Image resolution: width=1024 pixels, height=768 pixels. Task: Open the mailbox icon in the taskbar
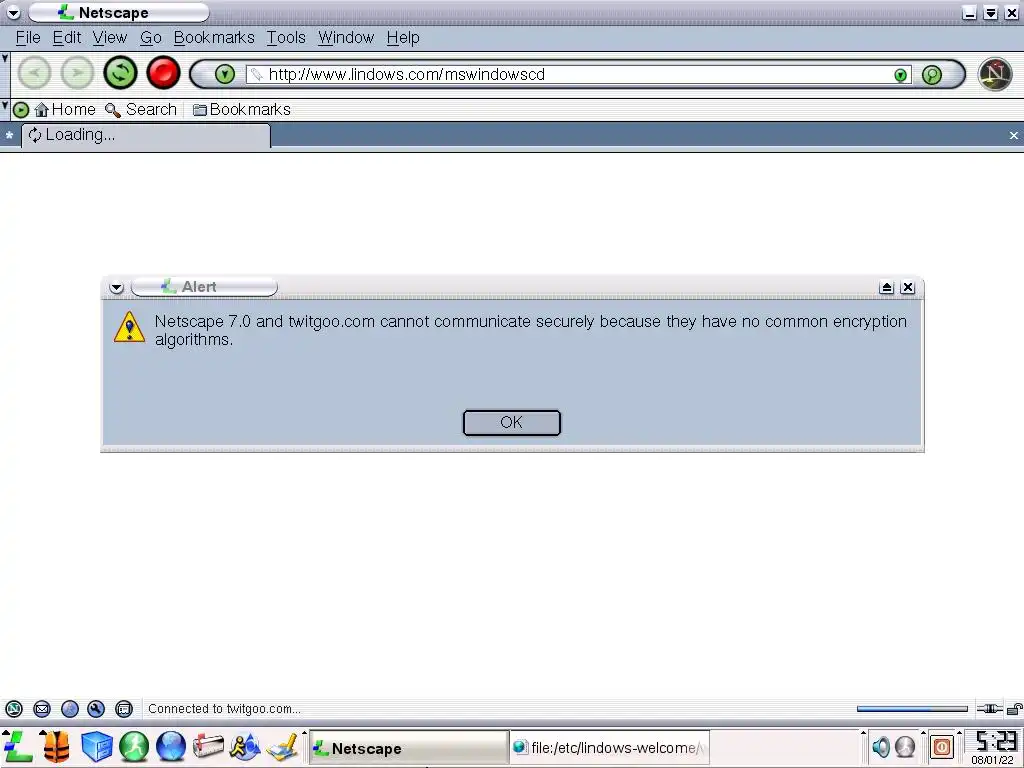208,746
